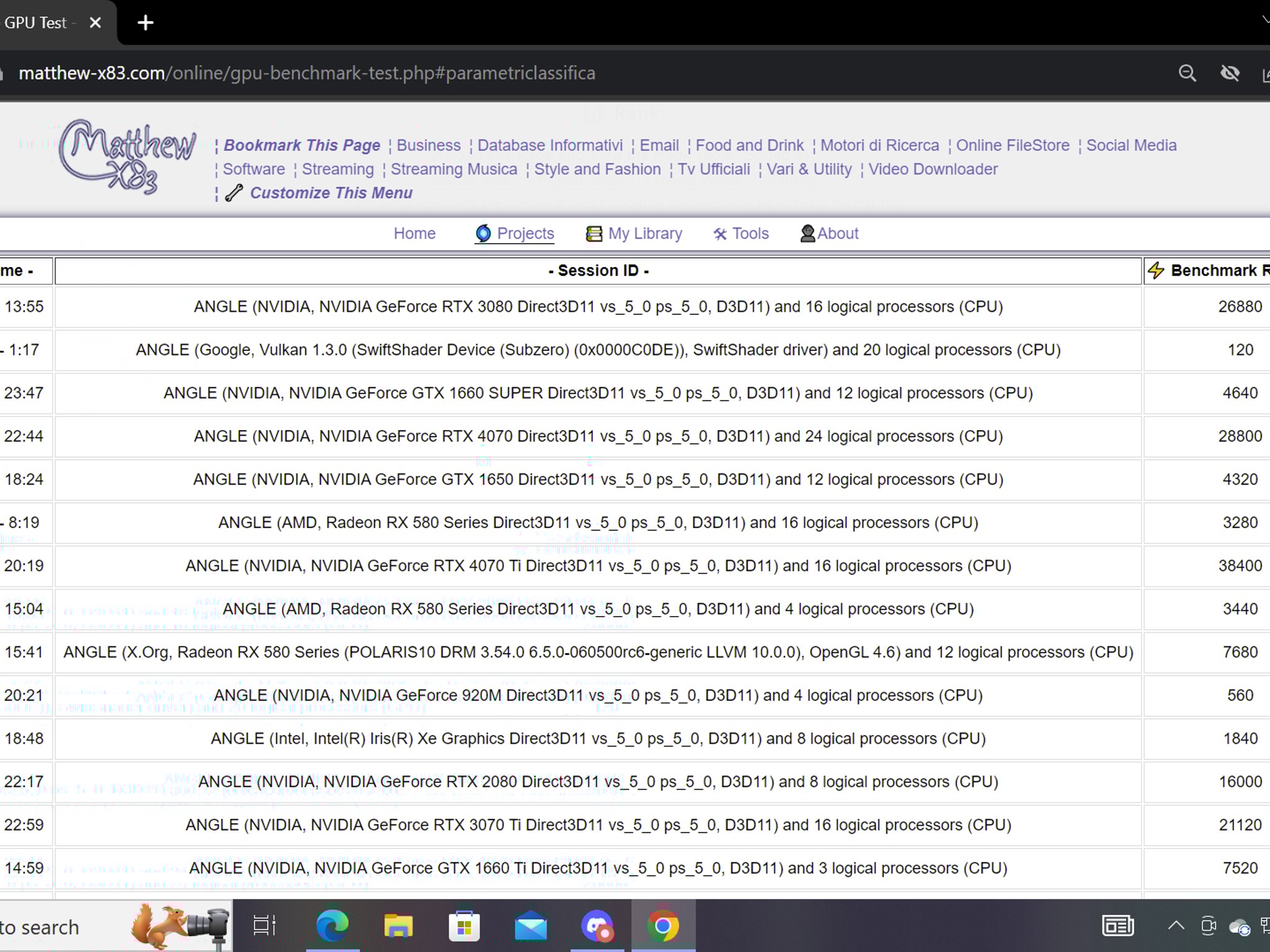Image resolution: width=1270 pixels, height=952 pixels.
Task: Open Projects via the globe icon
Action: pos(483,234)
